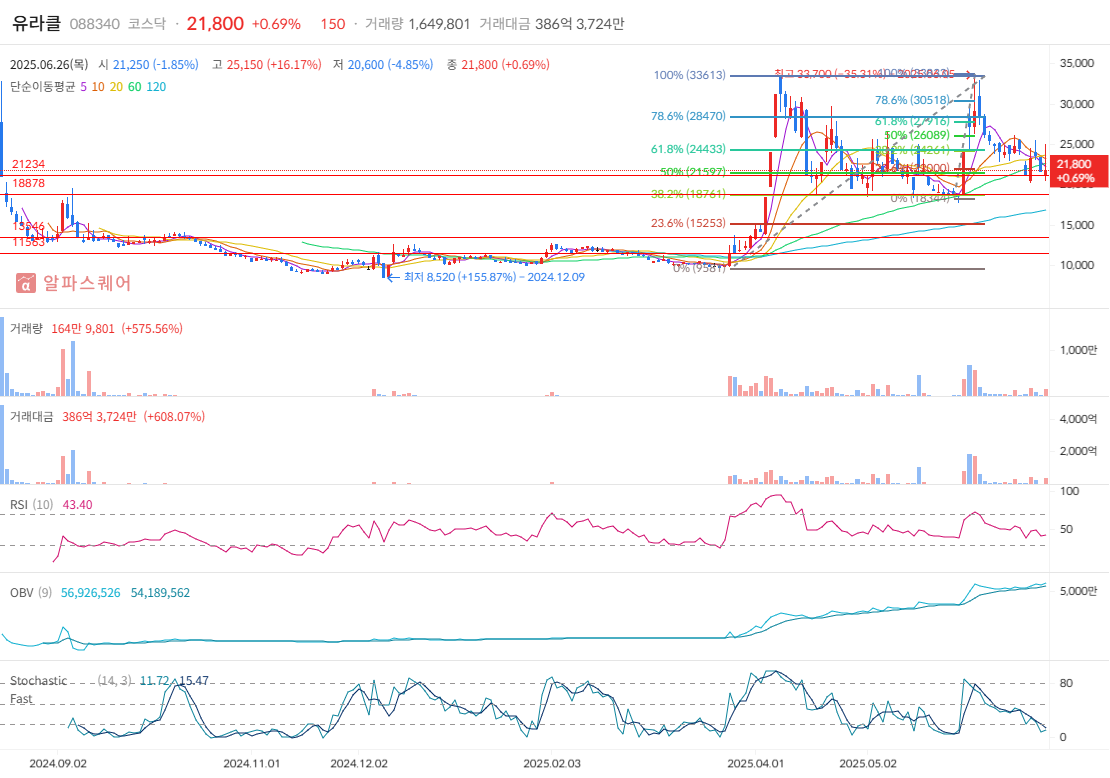
Task: Click the 2,000억 axis label
Action: pyautogui.click(x=1078, y=451)
